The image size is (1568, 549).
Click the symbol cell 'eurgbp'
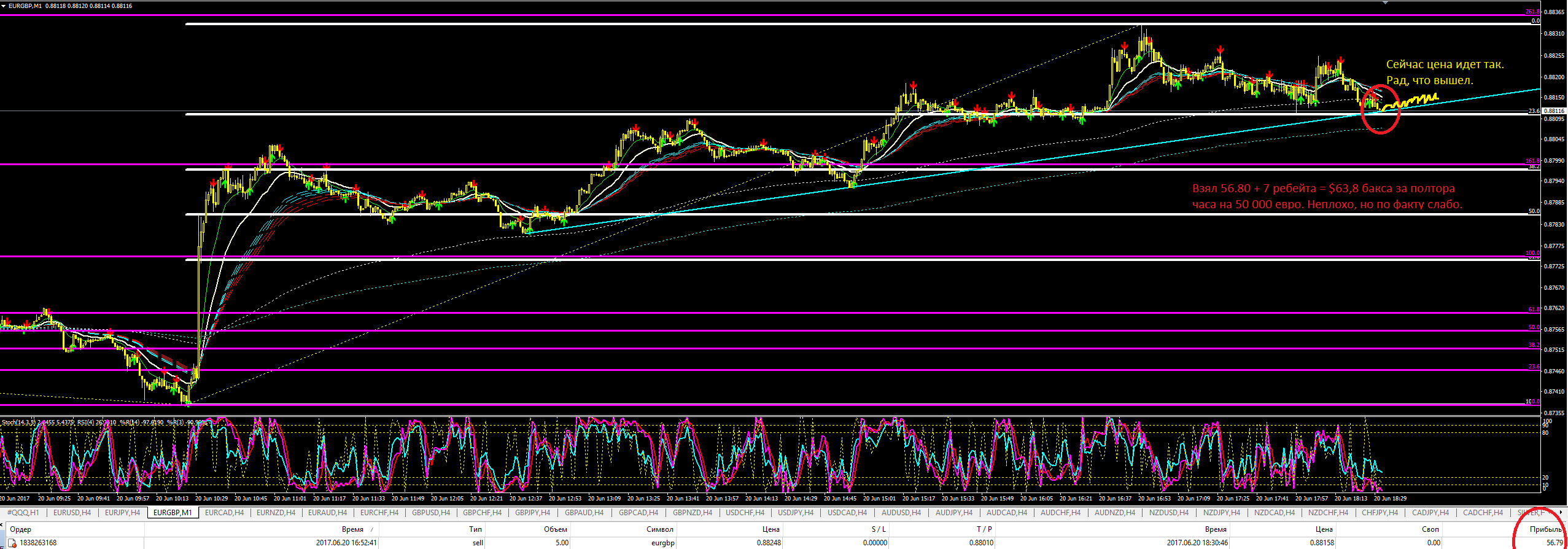[x=662, y=543]
